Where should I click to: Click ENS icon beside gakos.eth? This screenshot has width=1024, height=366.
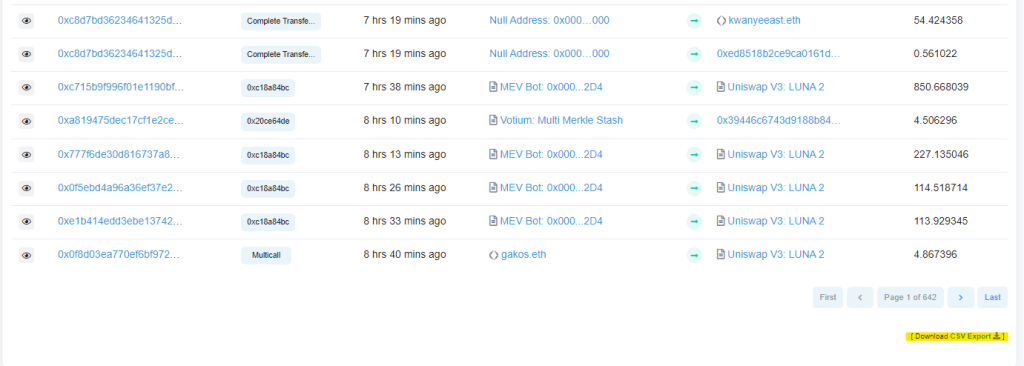point(494,255)
